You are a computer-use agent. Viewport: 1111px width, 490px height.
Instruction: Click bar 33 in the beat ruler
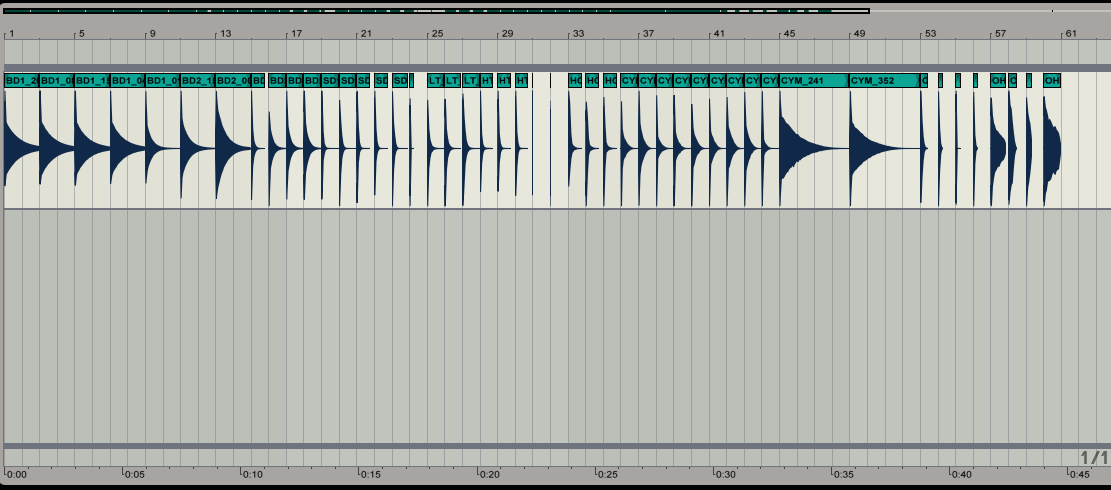pyautogui.click(x=578, y=34)
